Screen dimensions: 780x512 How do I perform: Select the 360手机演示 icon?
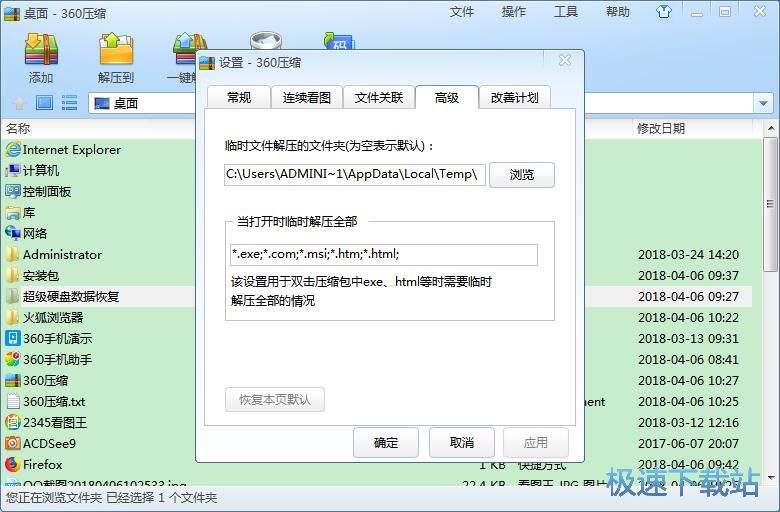click(x=13, y=339)
